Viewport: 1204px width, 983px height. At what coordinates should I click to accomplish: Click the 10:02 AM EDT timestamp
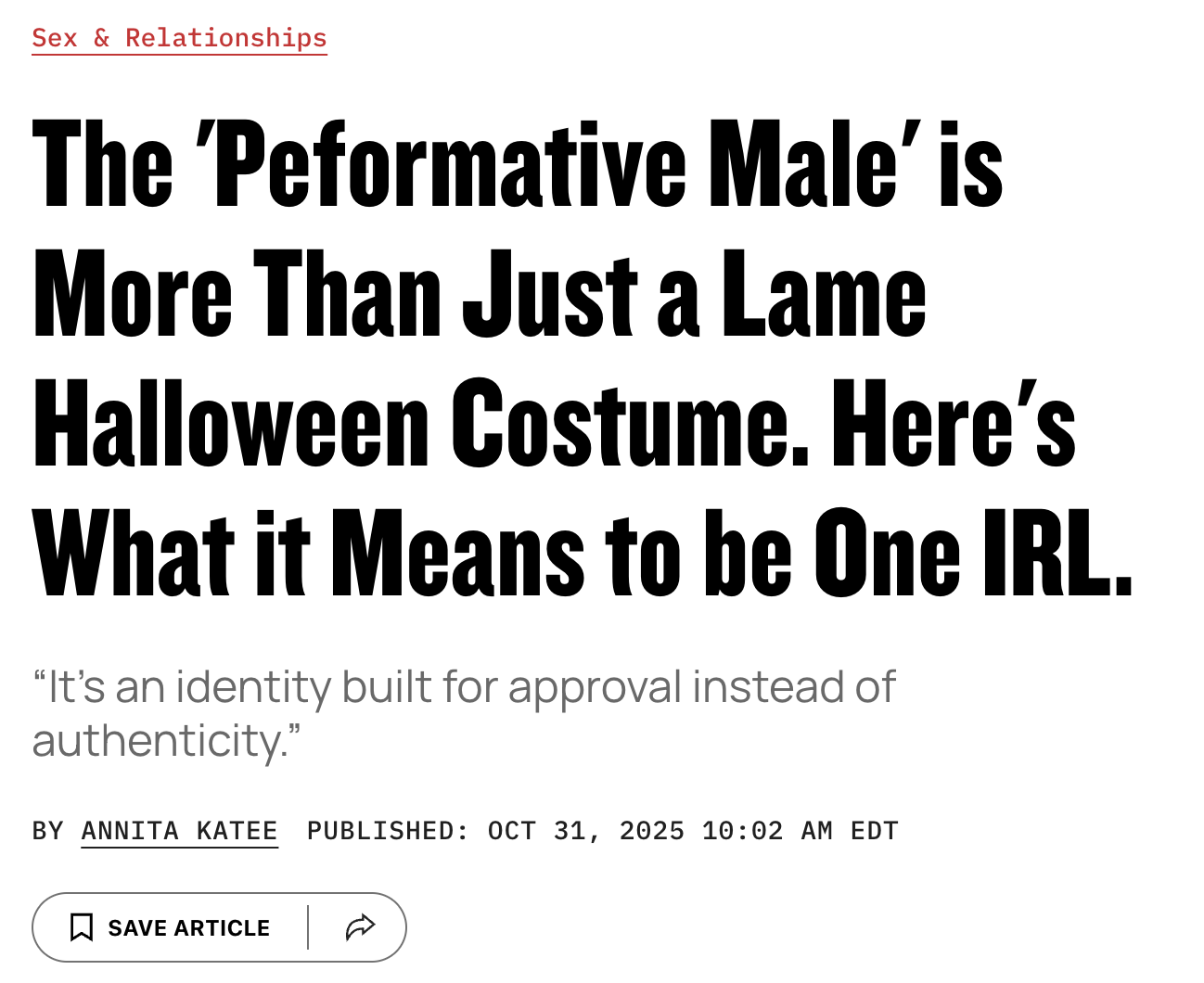[800, 831]
